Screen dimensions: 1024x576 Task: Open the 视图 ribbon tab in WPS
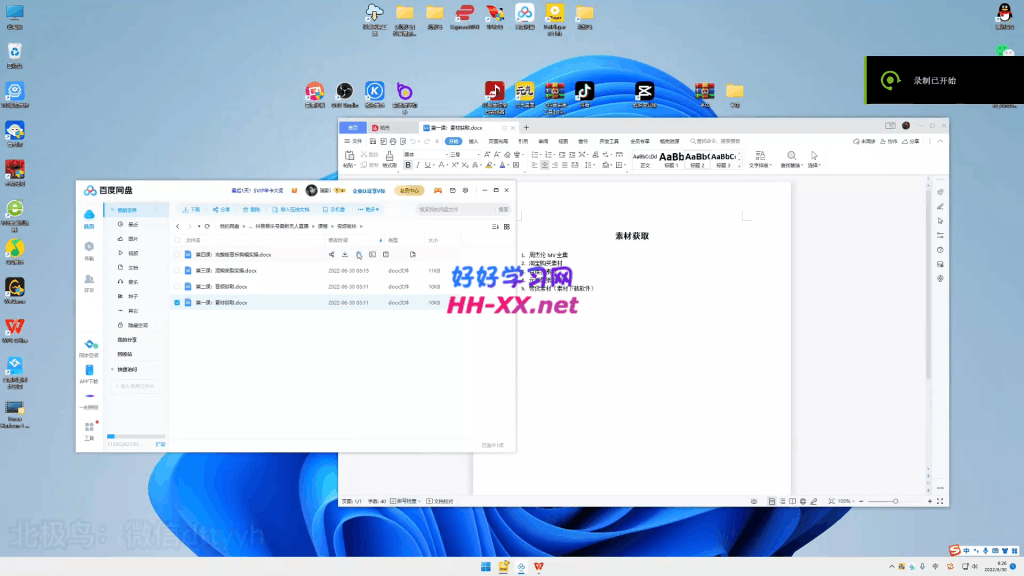563,141
